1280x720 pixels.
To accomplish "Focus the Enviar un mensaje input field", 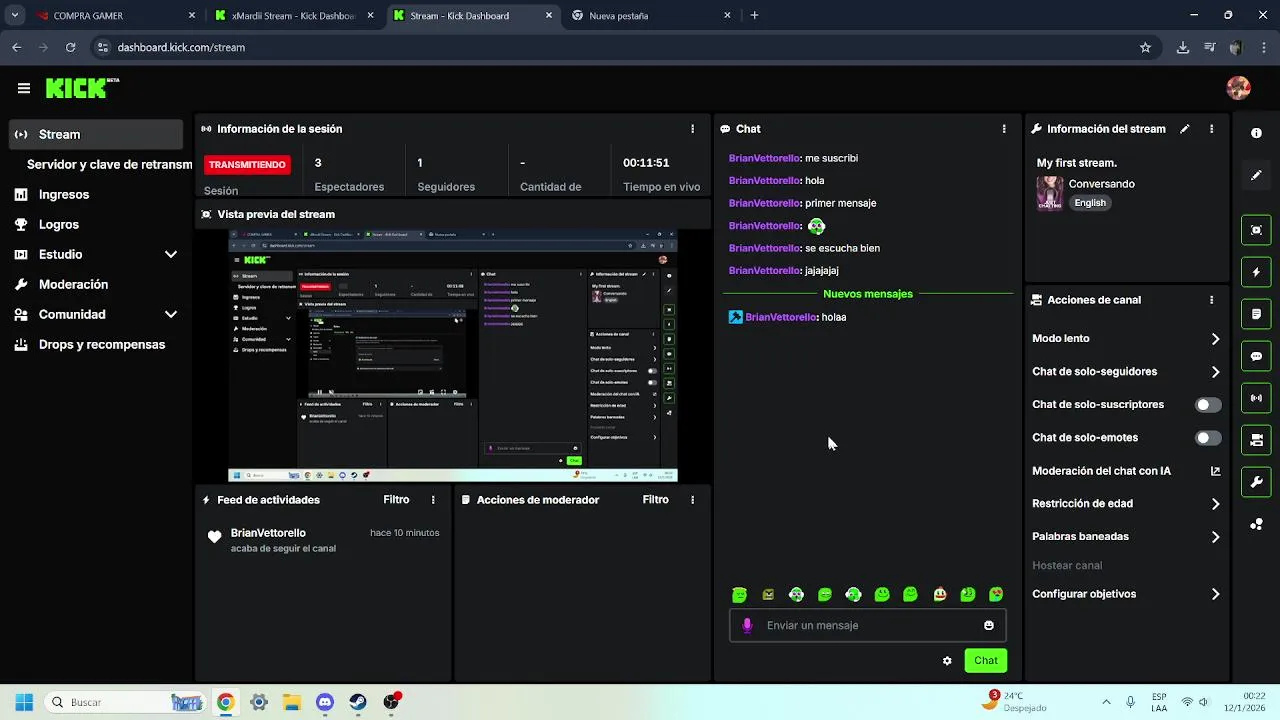I will [x=868, y=625].
